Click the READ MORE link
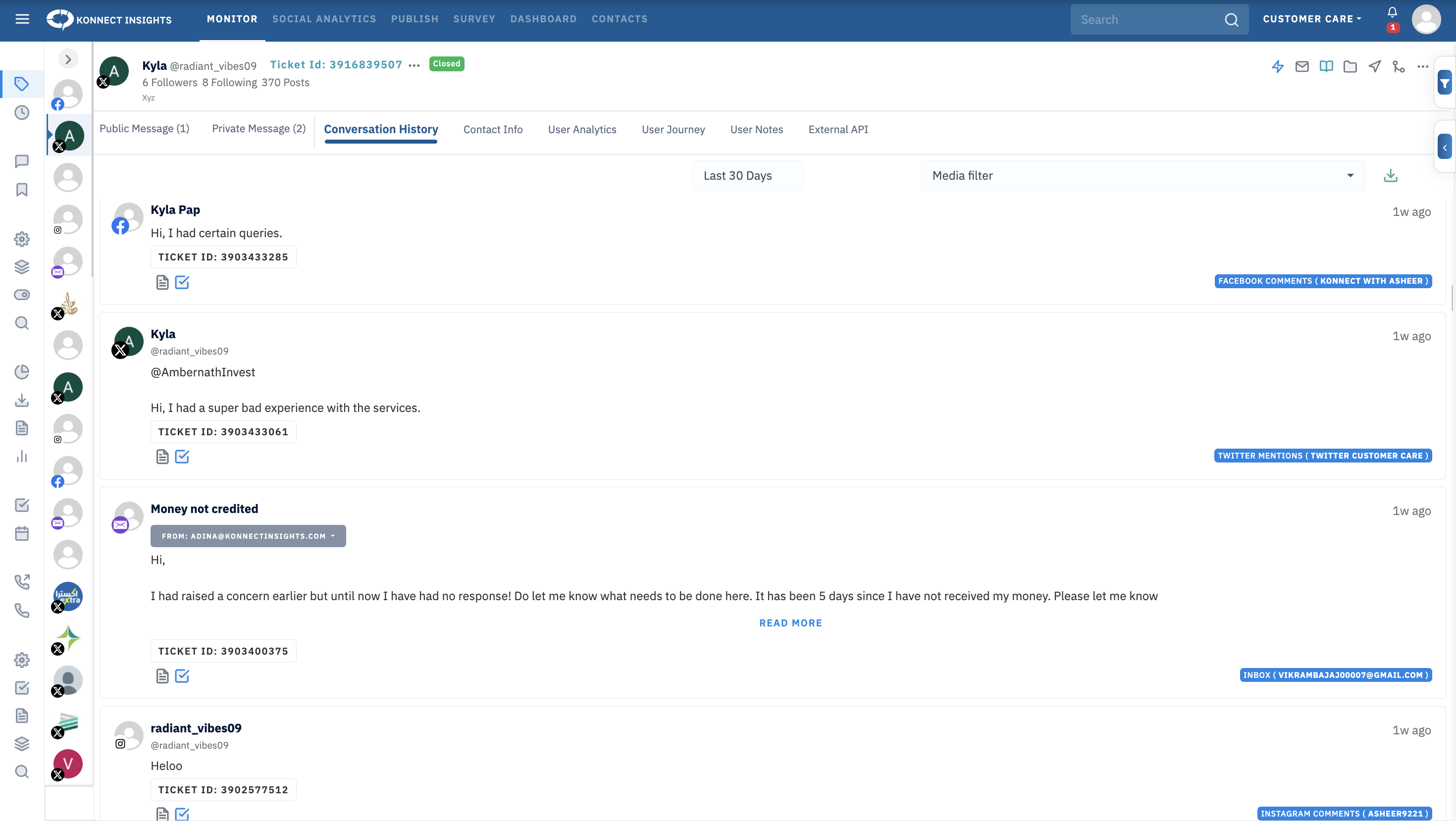 point(790,622)
